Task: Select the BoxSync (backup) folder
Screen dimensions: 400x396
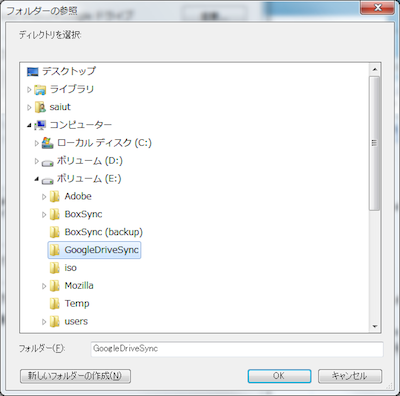Action: pyautogui.click(x=96, y=232)
